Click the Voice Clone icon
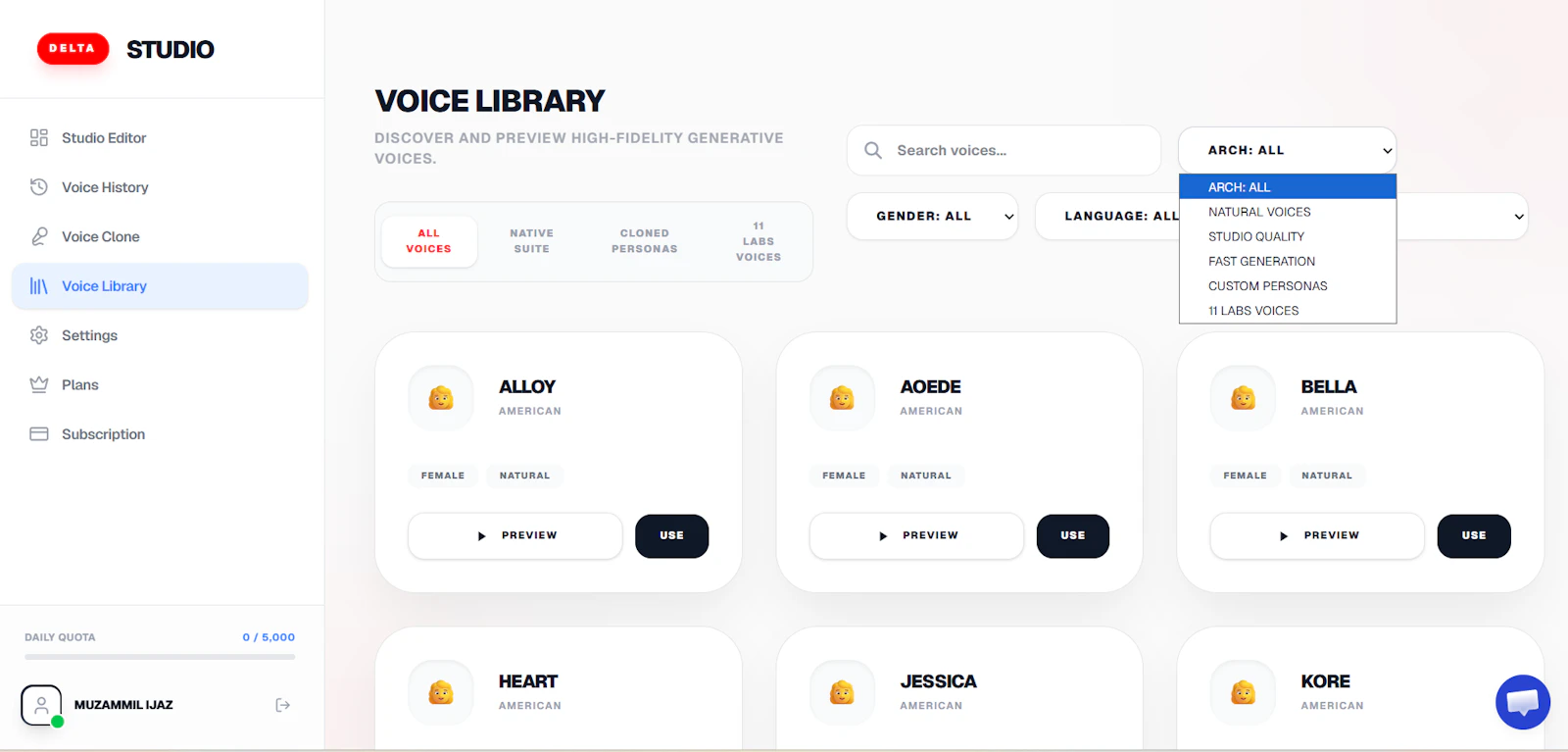Screen dimensions: 1568x752 39,236
